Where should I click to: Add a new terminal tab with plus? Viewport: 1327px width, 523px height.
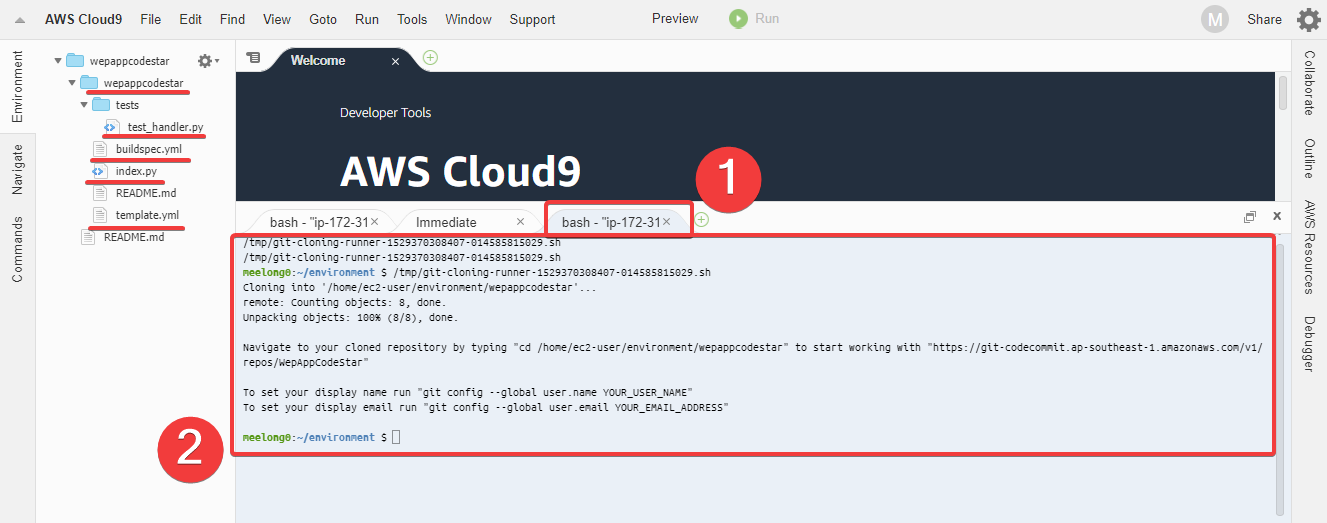click(702, 219)
